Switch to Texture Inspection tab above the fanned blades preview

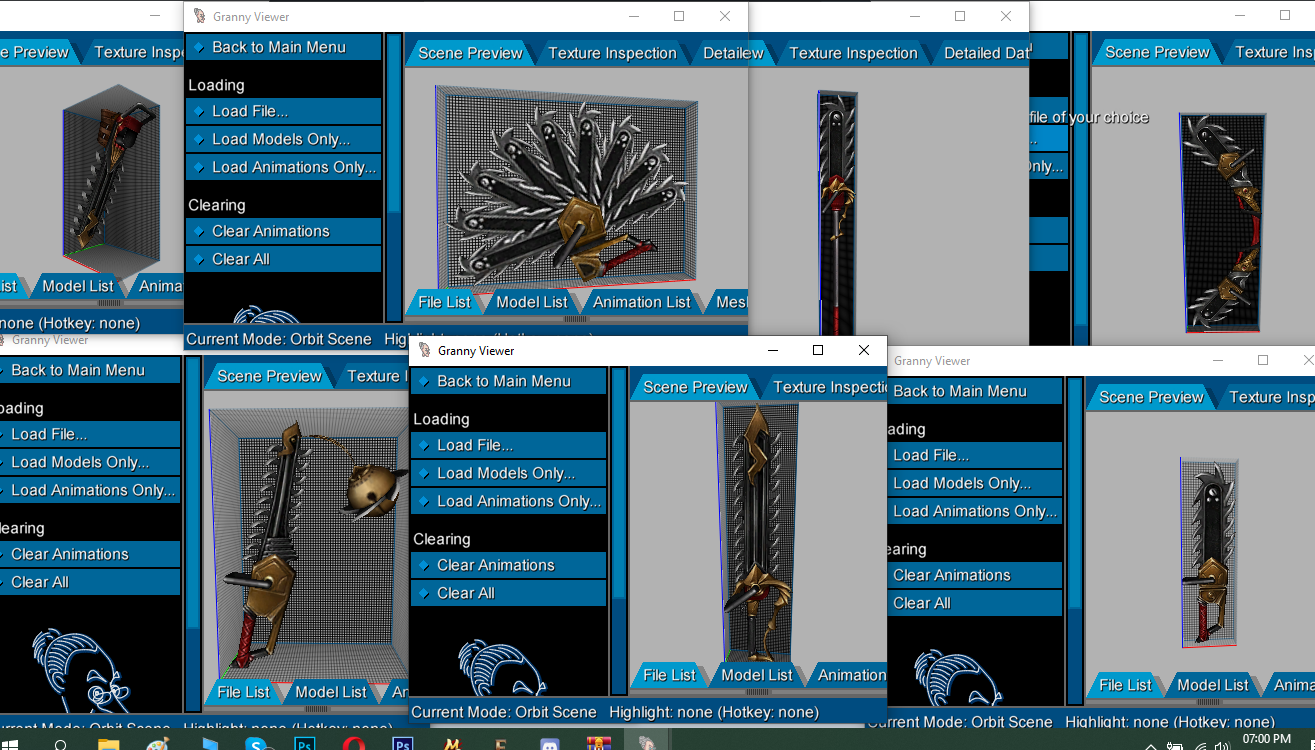612,53
